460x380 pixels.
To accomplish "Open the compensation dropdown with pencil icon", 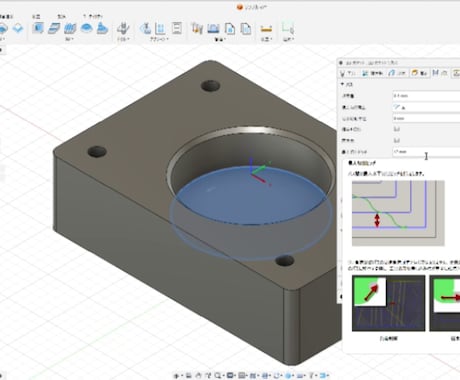I will pos(426,107).
